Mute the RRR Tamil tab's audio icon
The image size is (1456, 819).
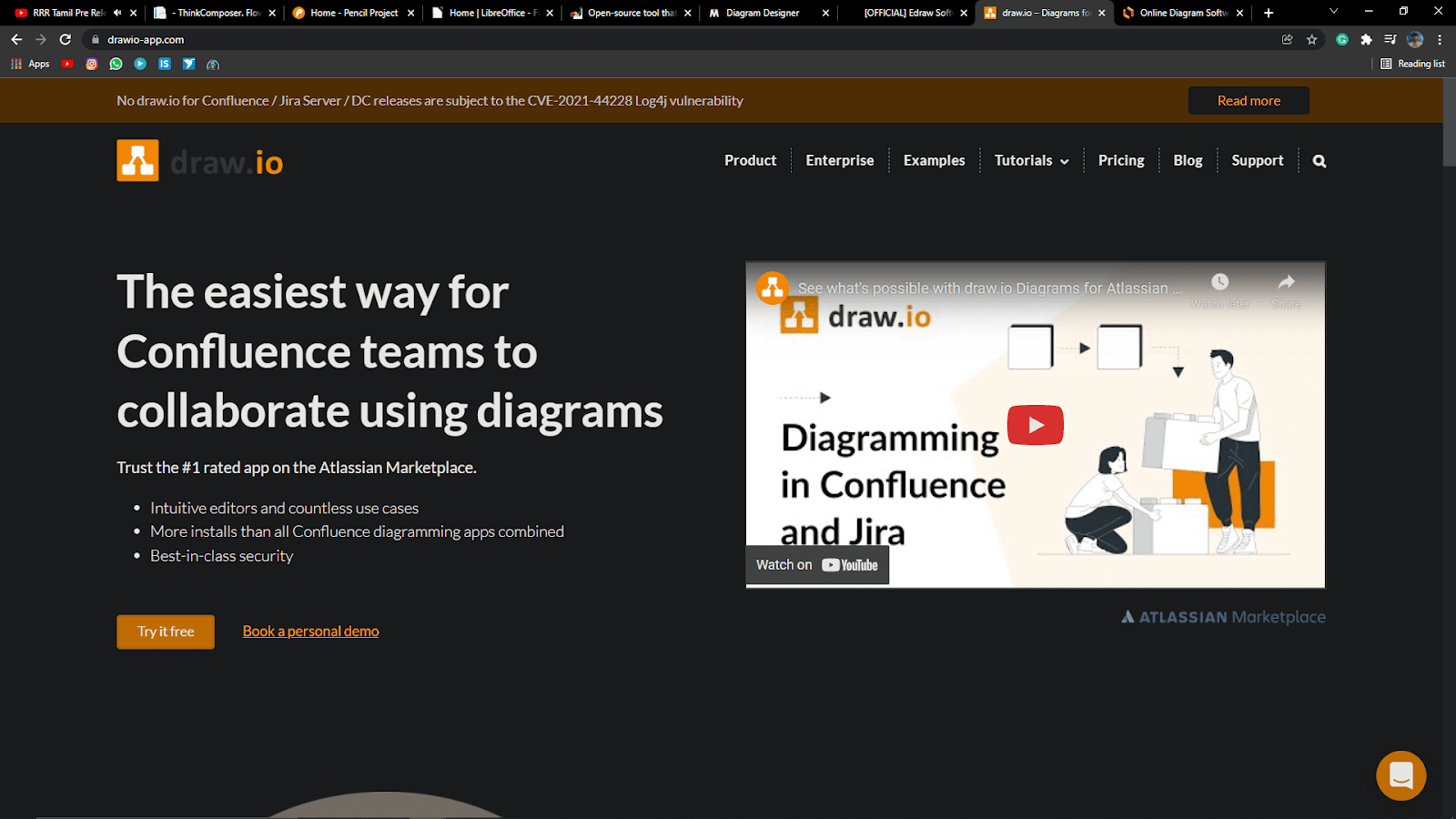[117, 13]
